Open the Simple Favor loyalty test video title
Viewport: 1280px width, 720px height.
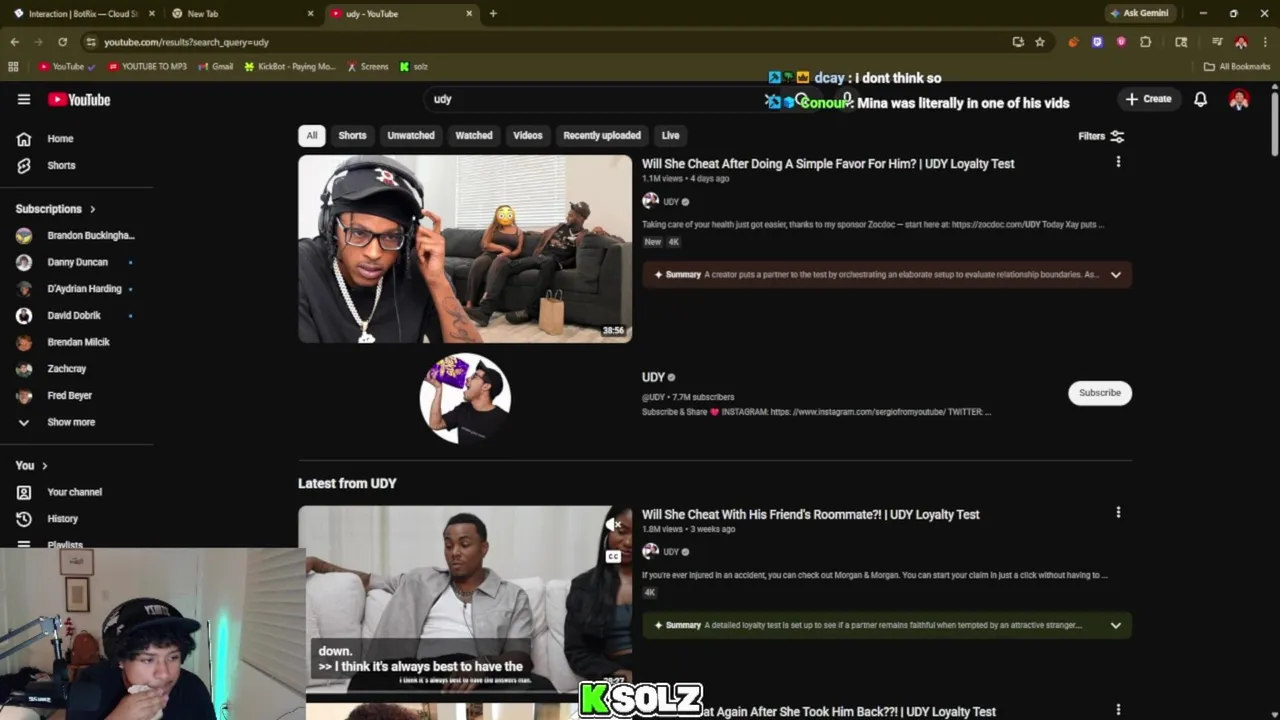828,164
